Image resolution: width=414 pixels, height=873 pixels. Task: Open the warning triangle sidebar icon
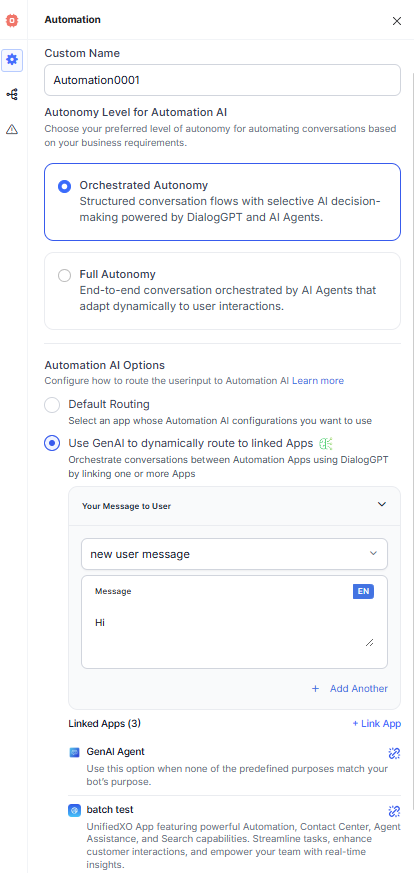coord(12,129)
